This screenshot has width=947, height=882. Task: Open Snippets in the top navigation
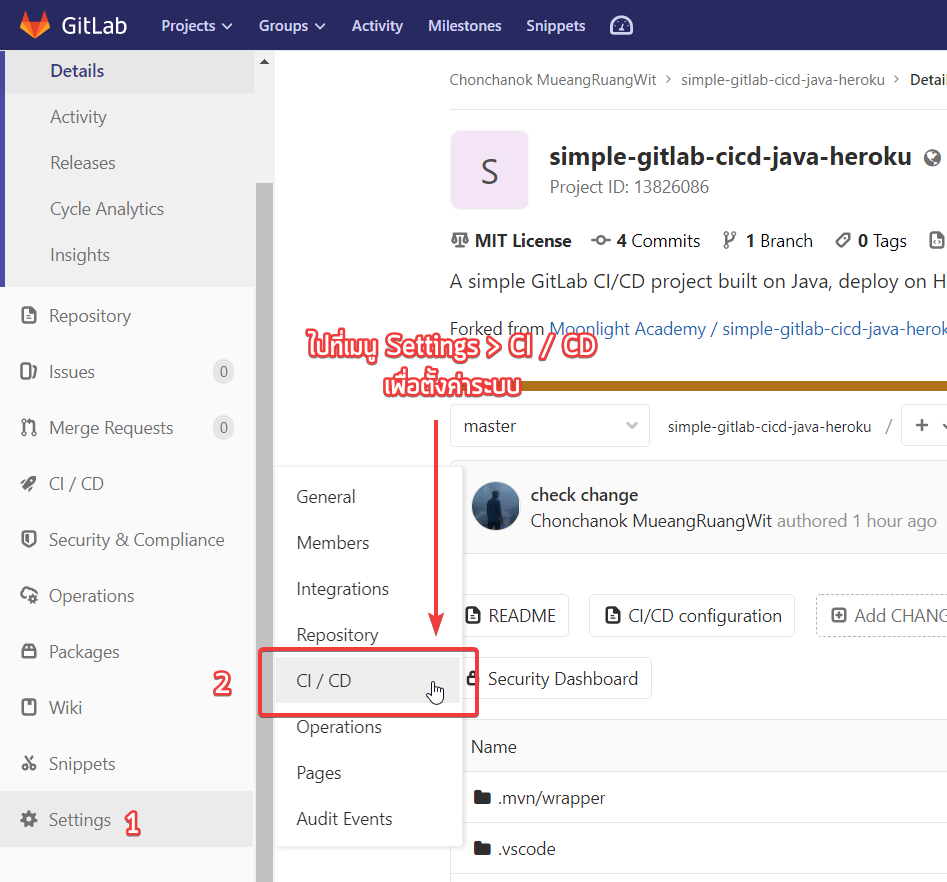555,26
